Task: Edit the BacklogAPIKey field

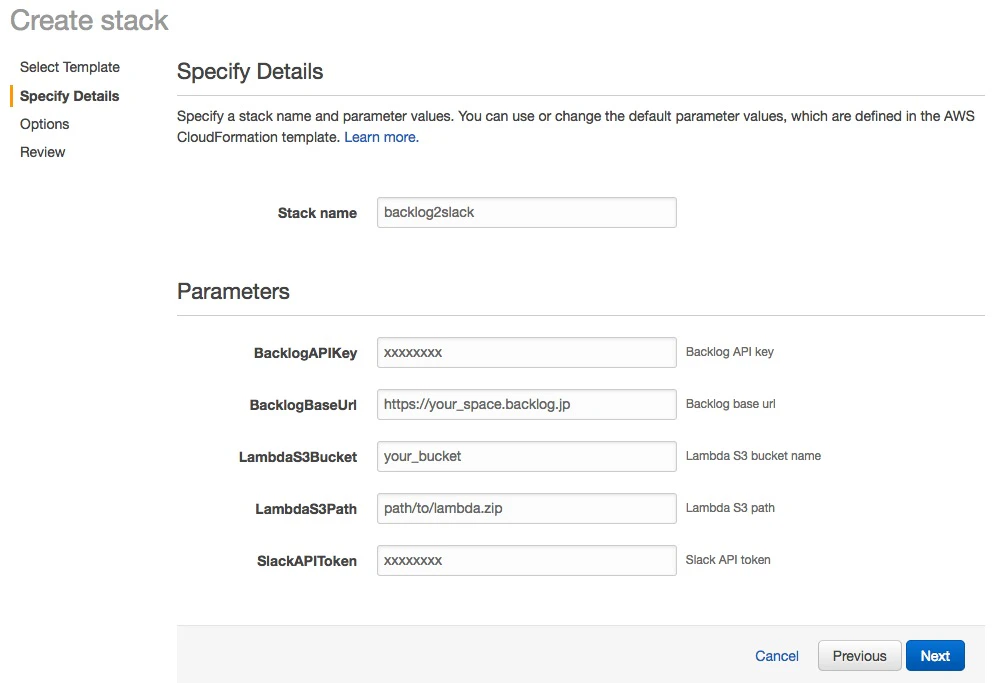Action: click(527, 352)
